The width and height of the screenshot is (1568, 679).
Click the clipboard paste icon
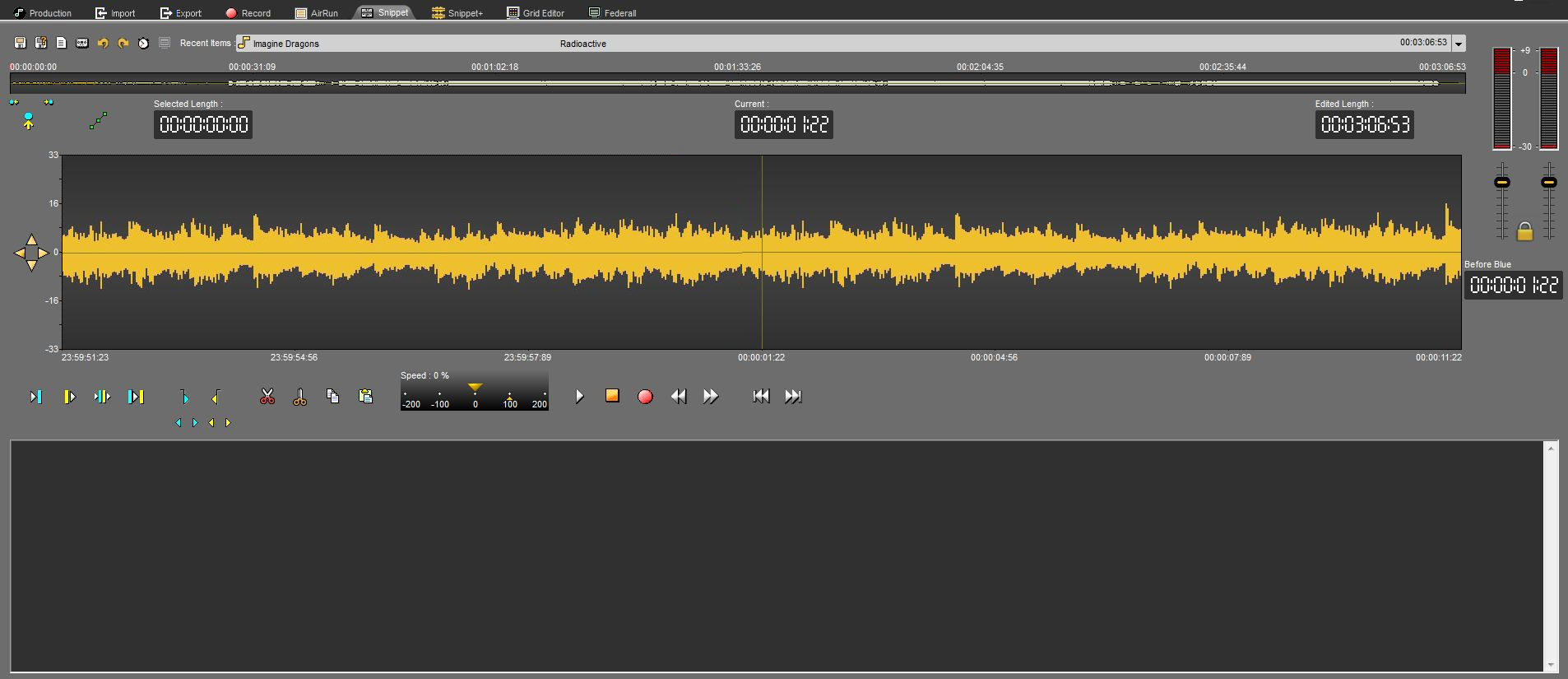366,397
